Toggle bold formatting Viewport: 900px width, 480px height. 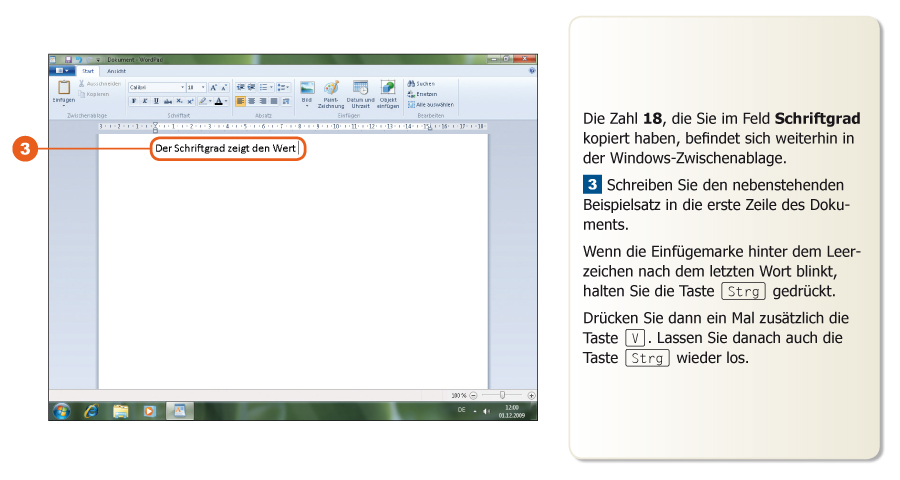pyautogui.click(x=133, y=101)
